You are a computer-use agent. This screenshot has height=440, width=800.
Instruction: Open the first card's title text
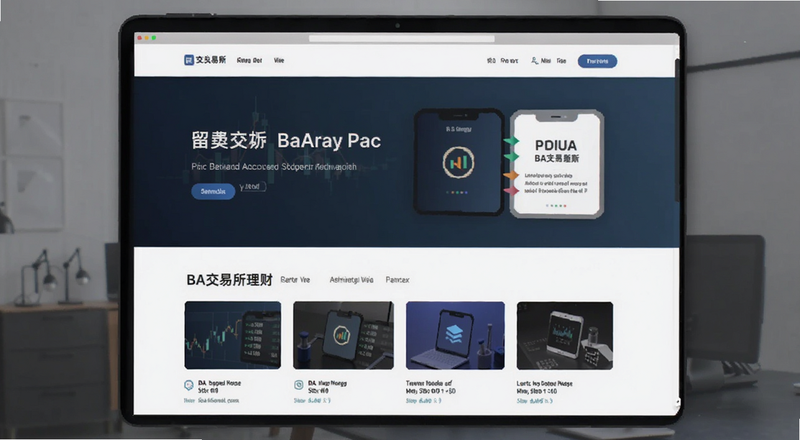219,386
